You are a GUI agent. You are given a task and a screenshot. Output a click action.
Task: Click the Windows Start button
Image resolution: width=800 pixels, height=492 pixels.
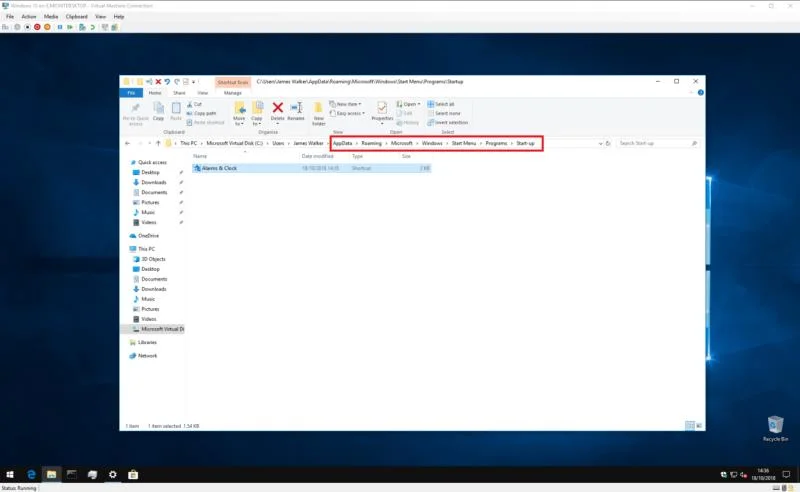(10, 475)
